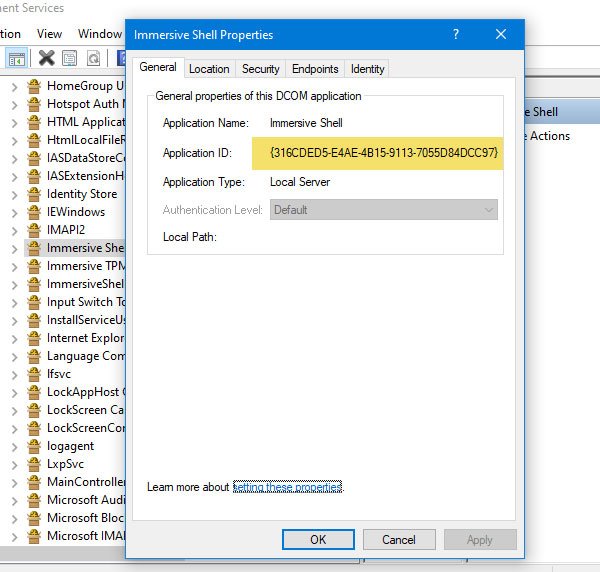Expand the Microsoft Bloc tree node
Image resolution: width=600 pixels, height=572 pixels.
[x=15, y=519]
